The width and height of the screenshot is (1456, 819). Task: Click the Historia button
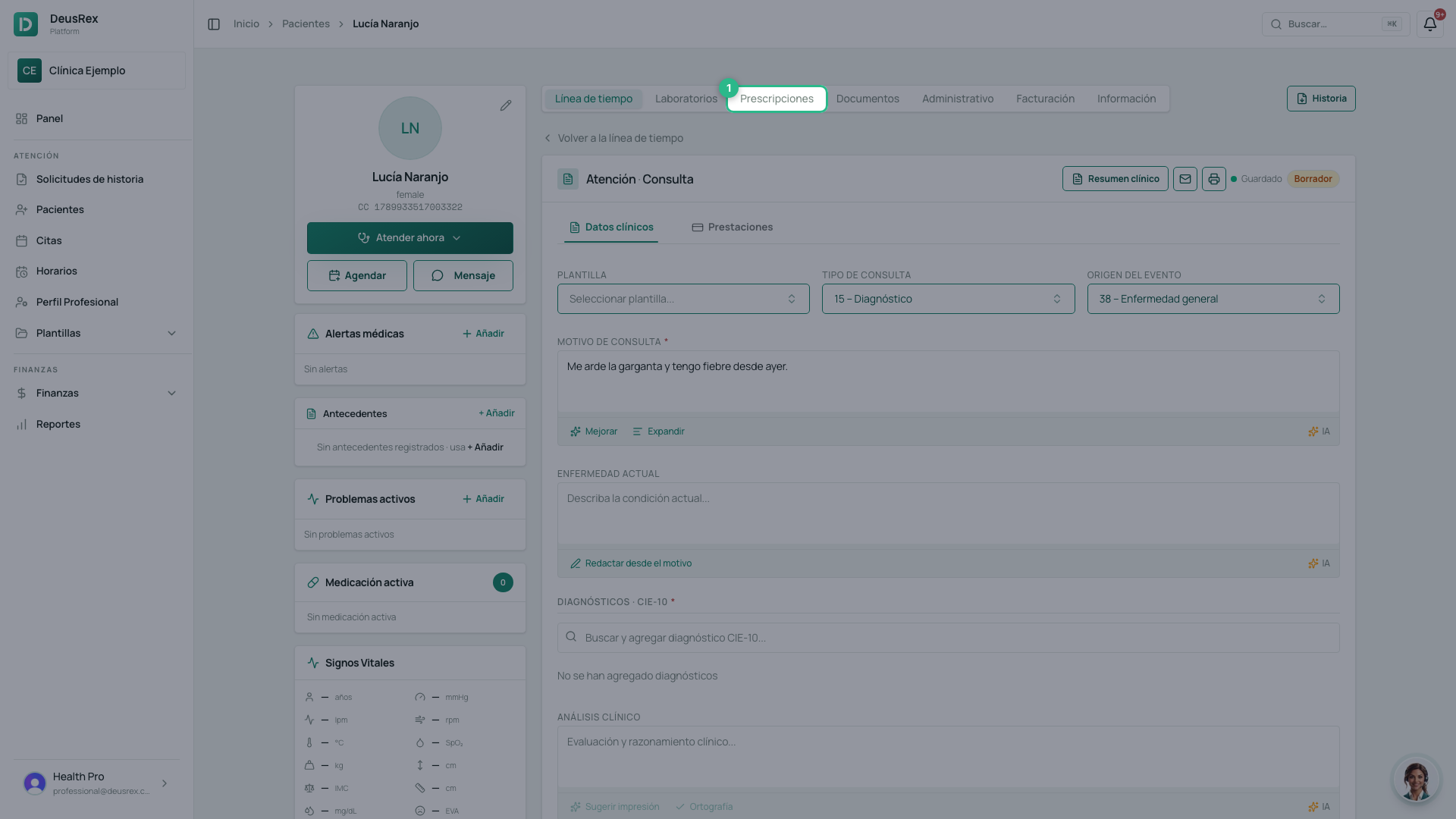(x=1321, y=99)
